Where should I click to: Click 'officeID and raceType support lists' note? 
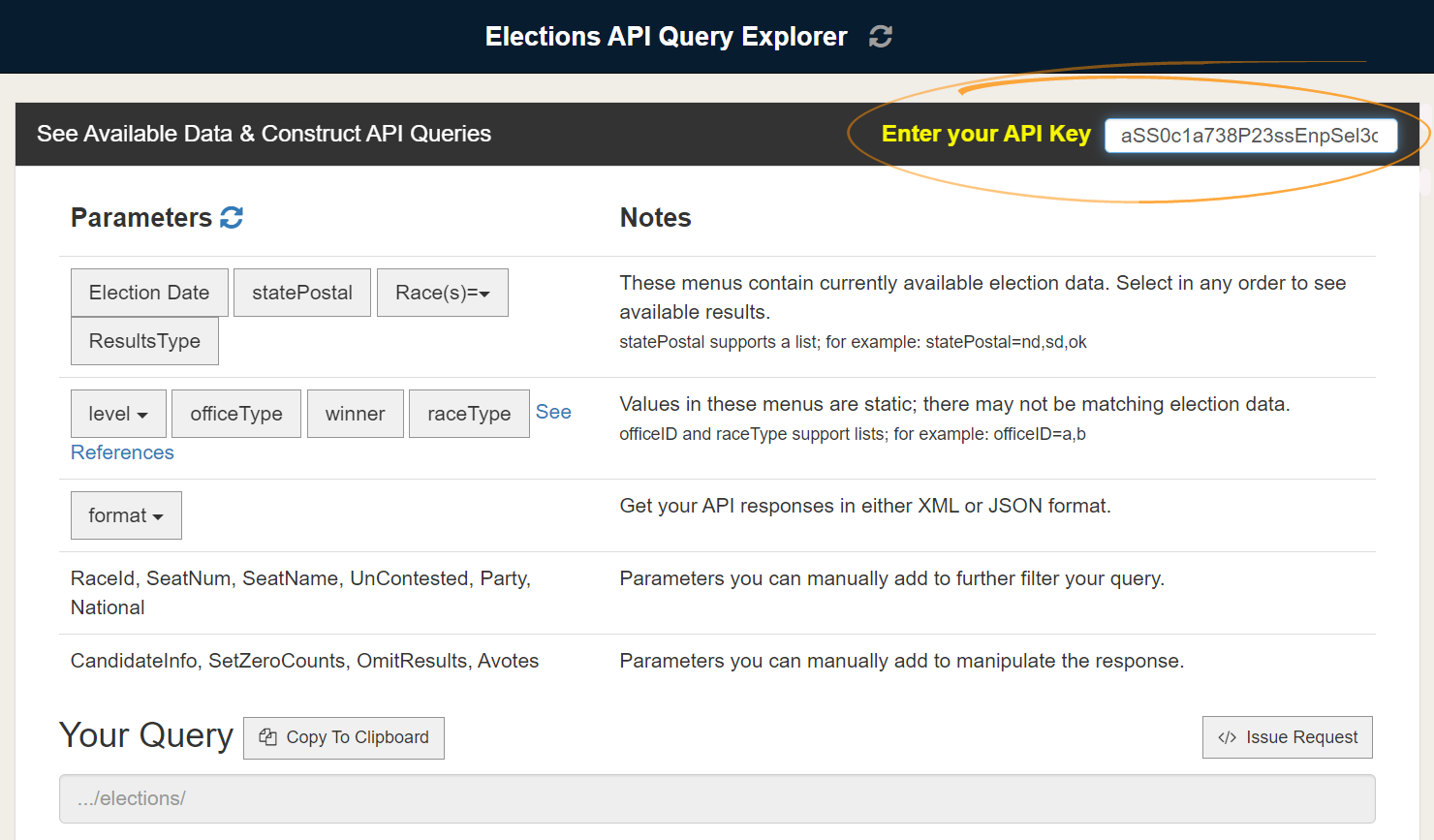(853, 434)
